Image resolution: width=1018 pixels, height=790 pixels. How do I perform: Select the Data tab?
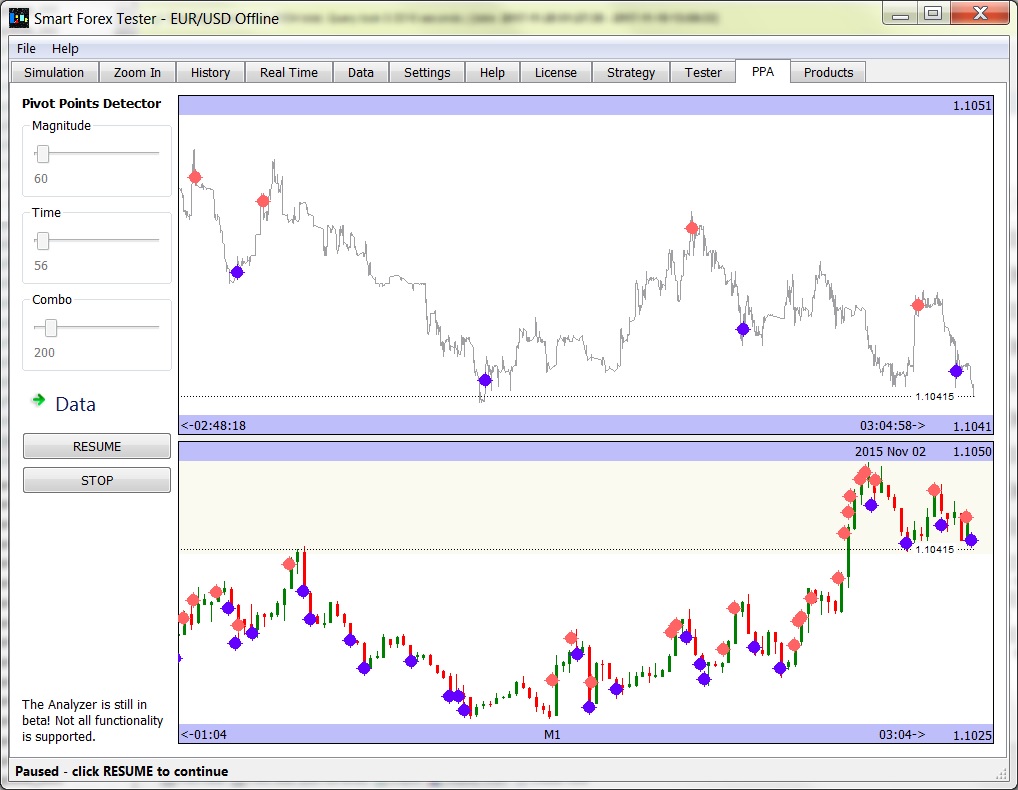360,73
